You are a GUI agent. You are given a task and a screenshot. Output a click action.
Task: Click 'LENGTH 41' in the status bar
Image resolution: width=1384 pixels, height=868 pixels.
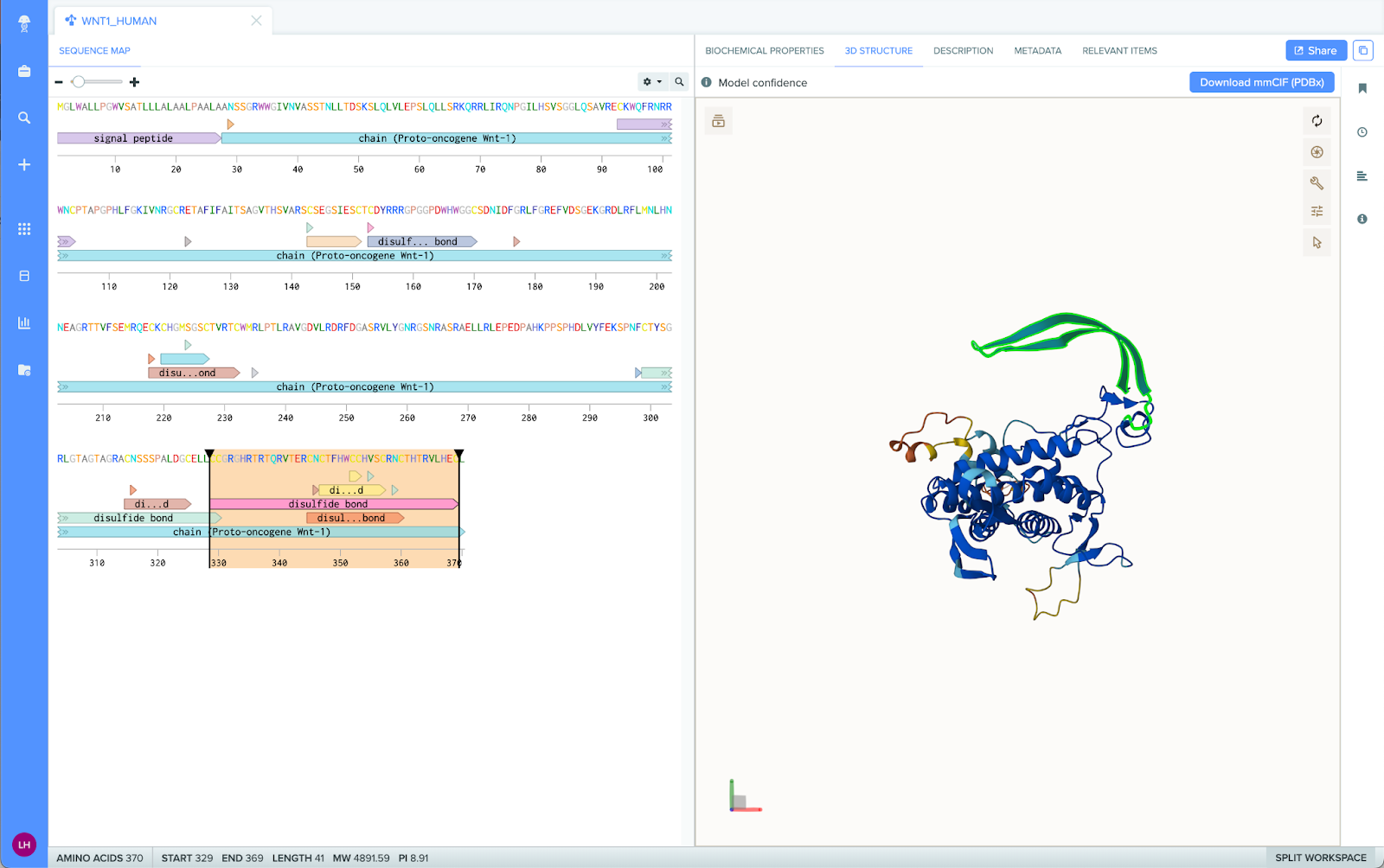298,858
